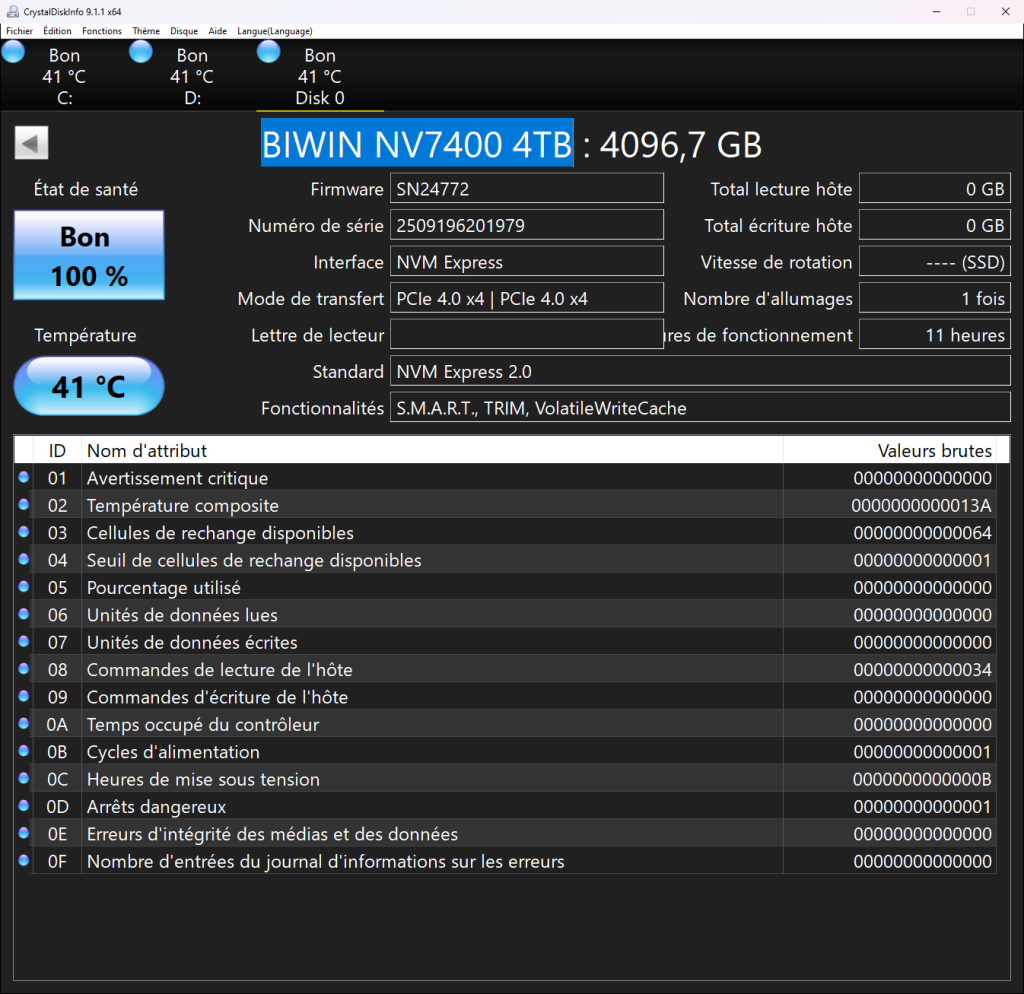Open the Thème menu
Image resolution: width=1024 pixels, height=994 pixels.
pos(146,31)
